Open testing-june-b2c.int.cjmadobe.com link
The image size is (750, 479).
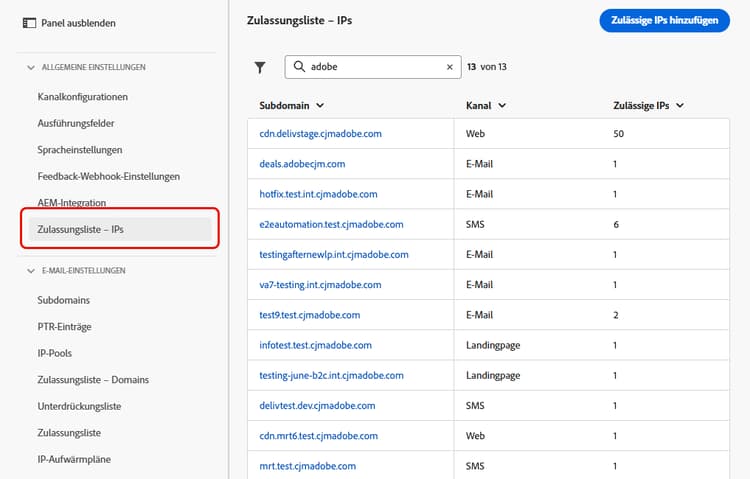(331, 376)
